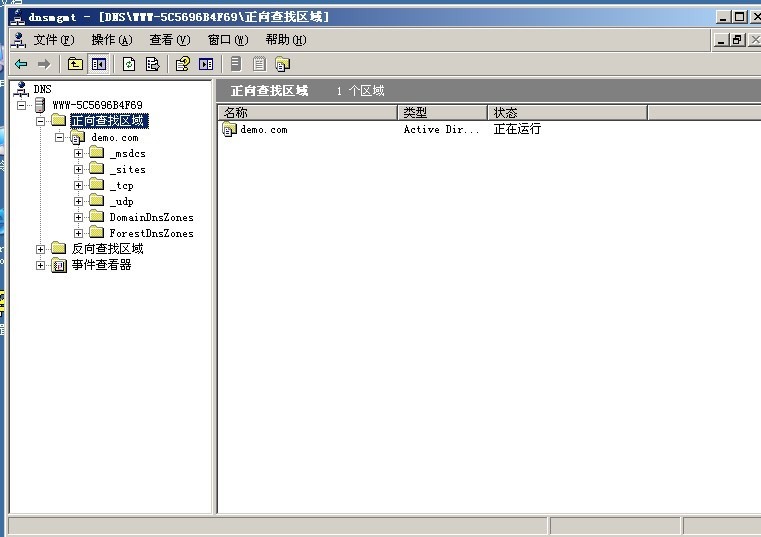Select the DomainDnsZones folder
This screenshot has width=761, height=537.
tap(151, 218)
